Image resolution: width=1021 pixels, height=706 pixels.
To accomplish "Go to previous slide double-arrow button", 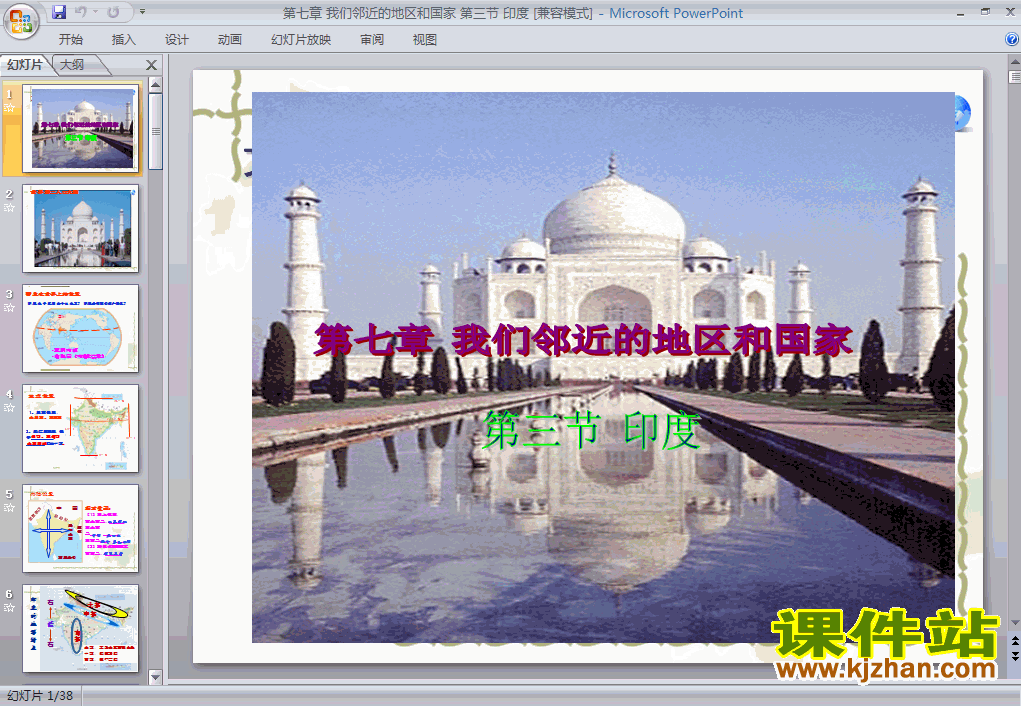I will coord(1014,642).
